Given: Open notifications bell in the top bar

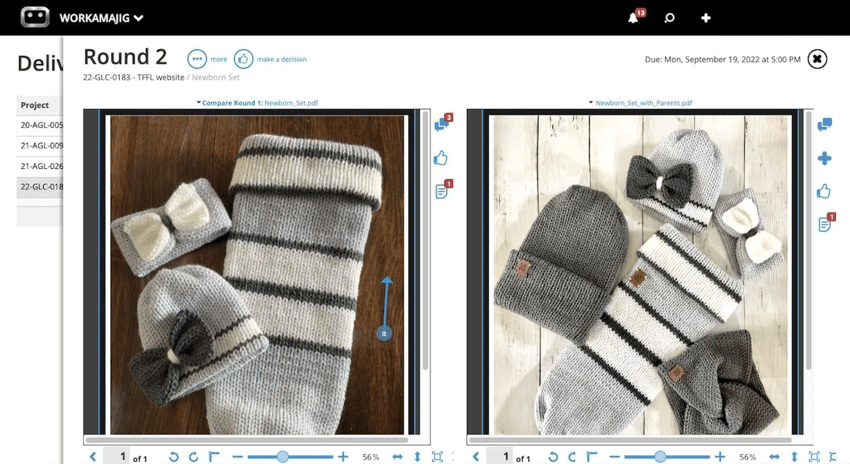Looking at the screenshot, I should (x=633, y=18).
